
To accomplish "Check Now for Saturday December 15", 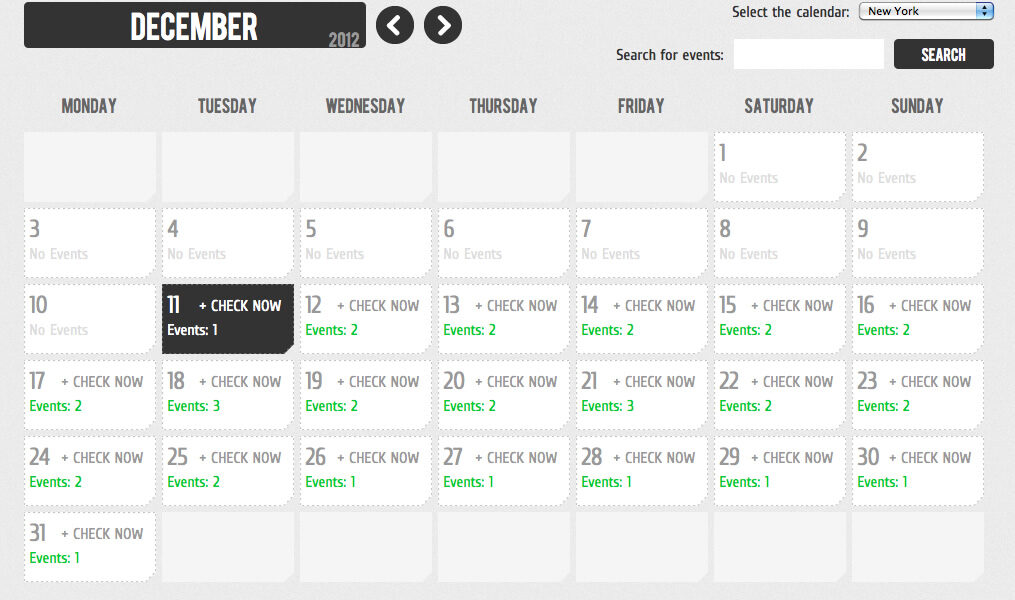I will pyautogui.click(x=792, y=306).
